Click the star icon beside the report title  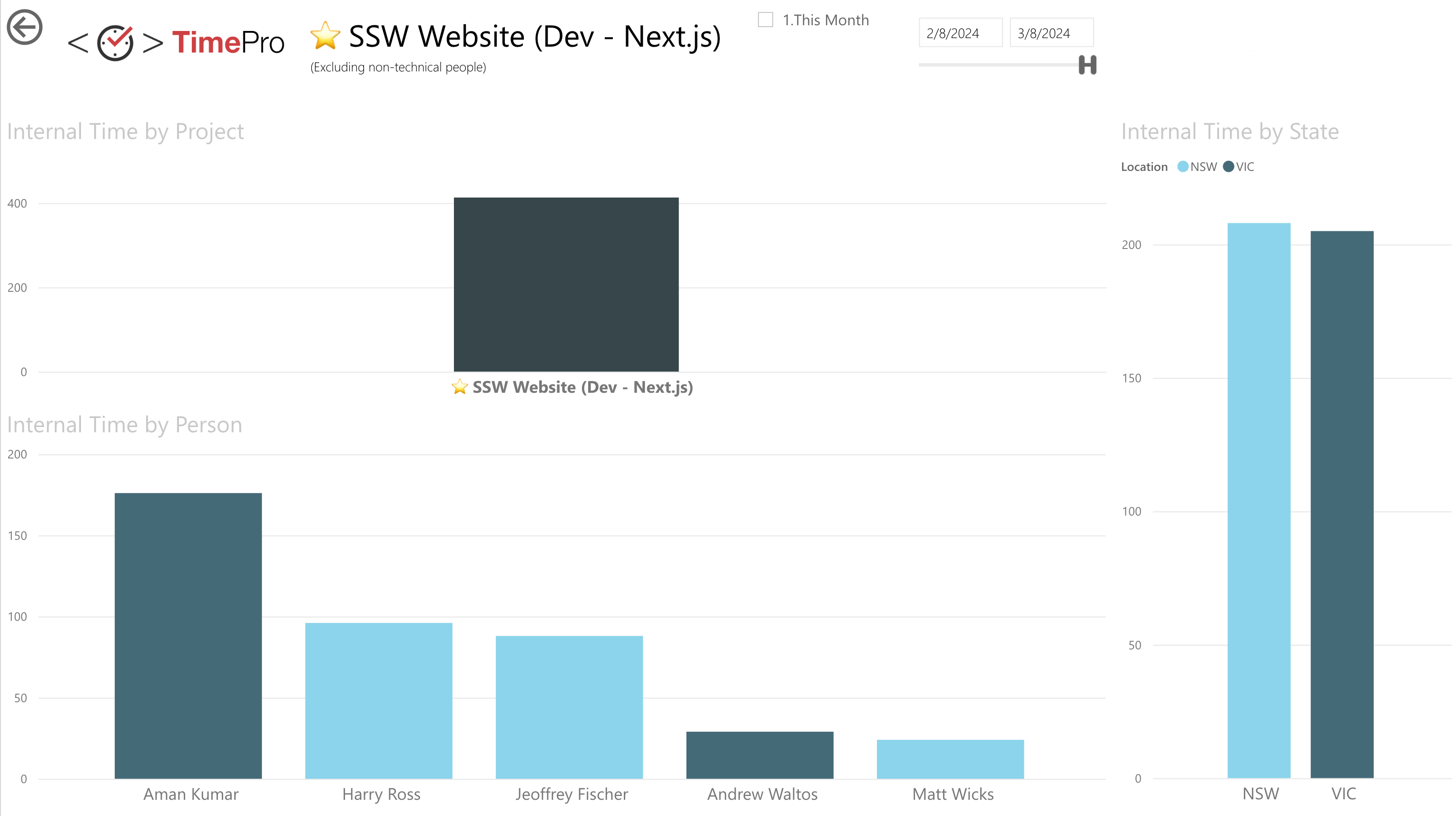click(x=325, y=37)
